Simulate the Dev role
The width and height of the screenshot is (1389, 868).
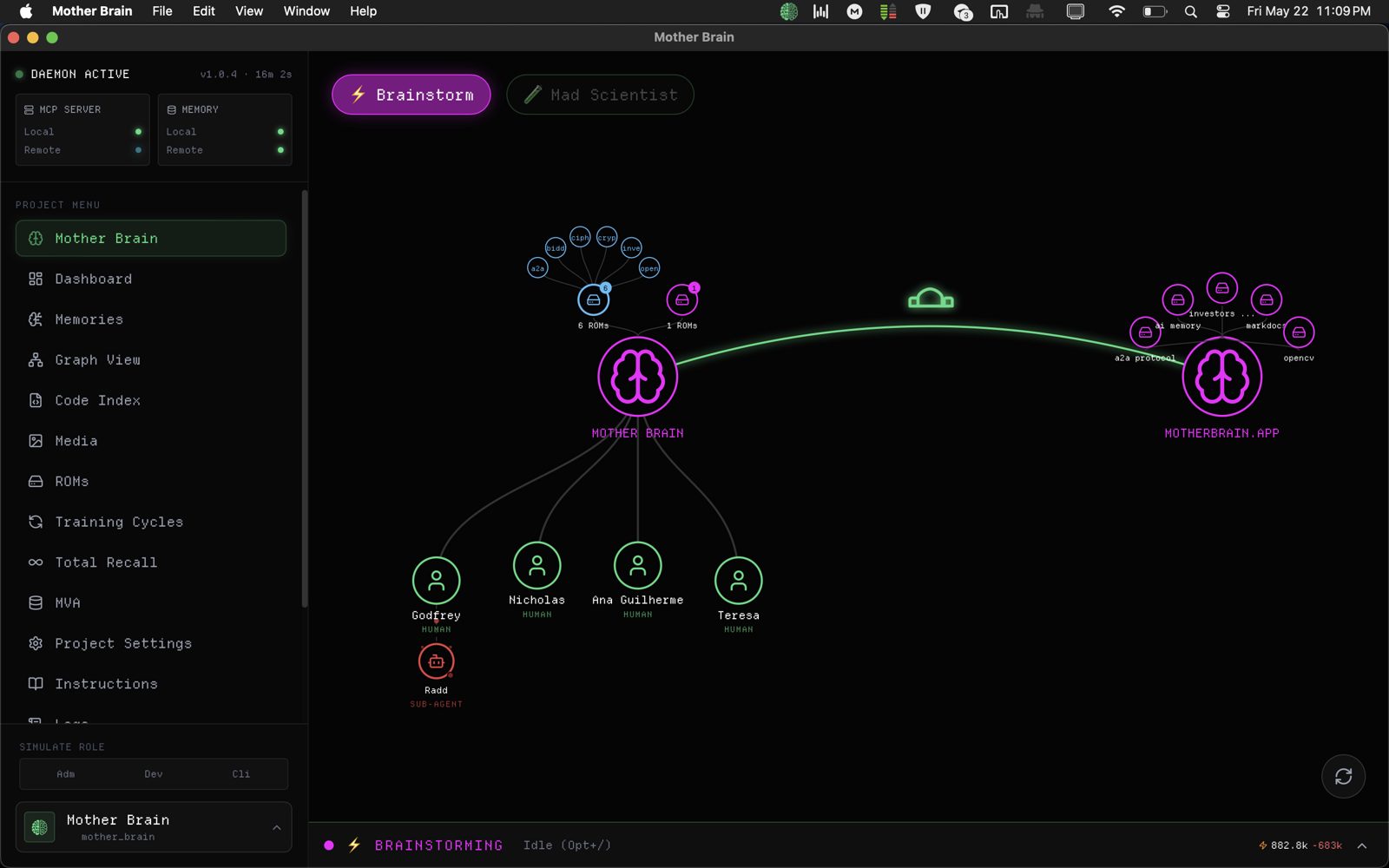point(154,773)
